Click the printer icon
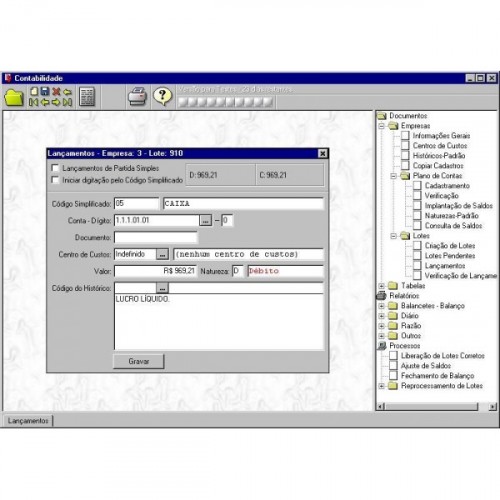The height and width of the screenshot is (500, 500). tap(138, 97)
